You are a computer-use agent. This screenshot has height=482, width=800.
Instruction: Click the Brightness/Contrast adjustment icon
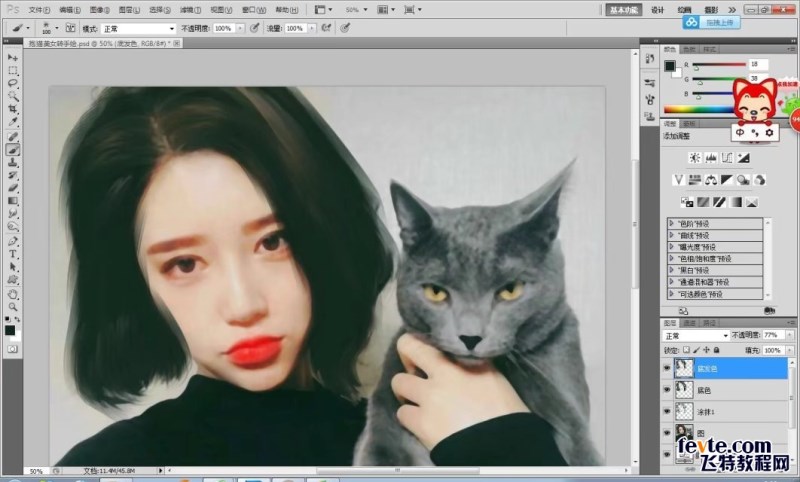tap(695, 158)
